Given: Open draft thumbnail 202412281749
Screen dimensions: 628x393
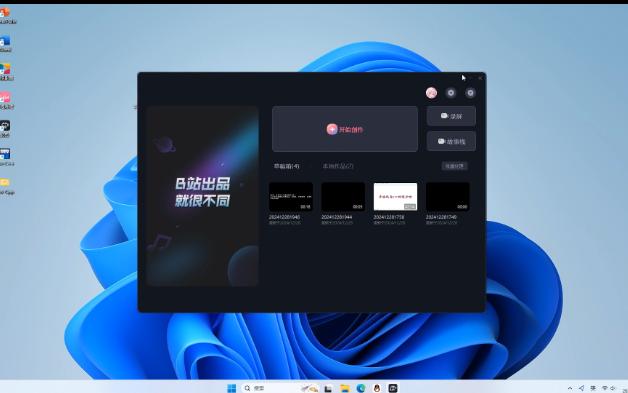Looking at the screenshot, I should [x=447, y=197].
